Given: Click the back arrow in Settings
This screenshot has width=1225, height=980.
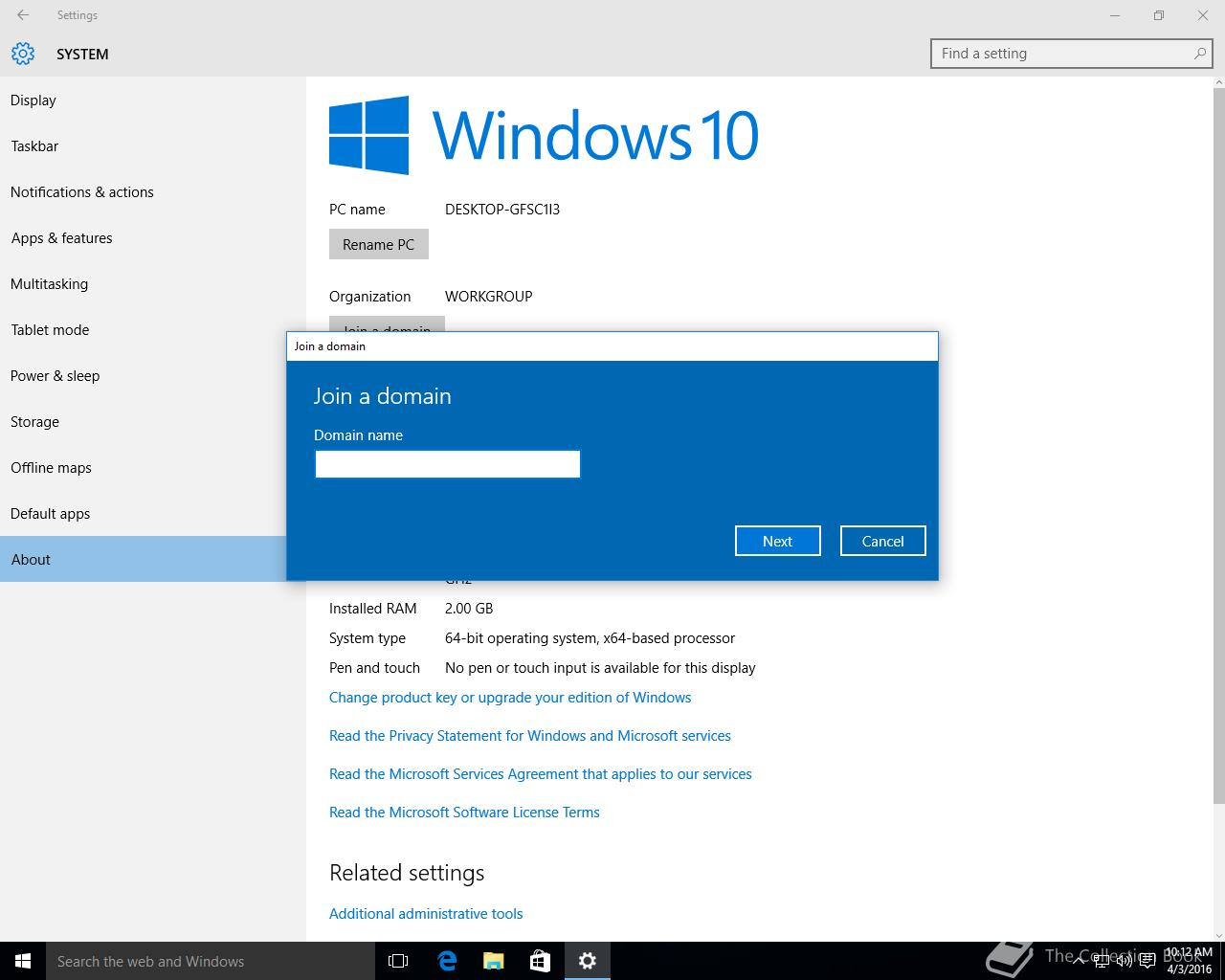Looking at the screenshot, I should click(x=23, y=15).
